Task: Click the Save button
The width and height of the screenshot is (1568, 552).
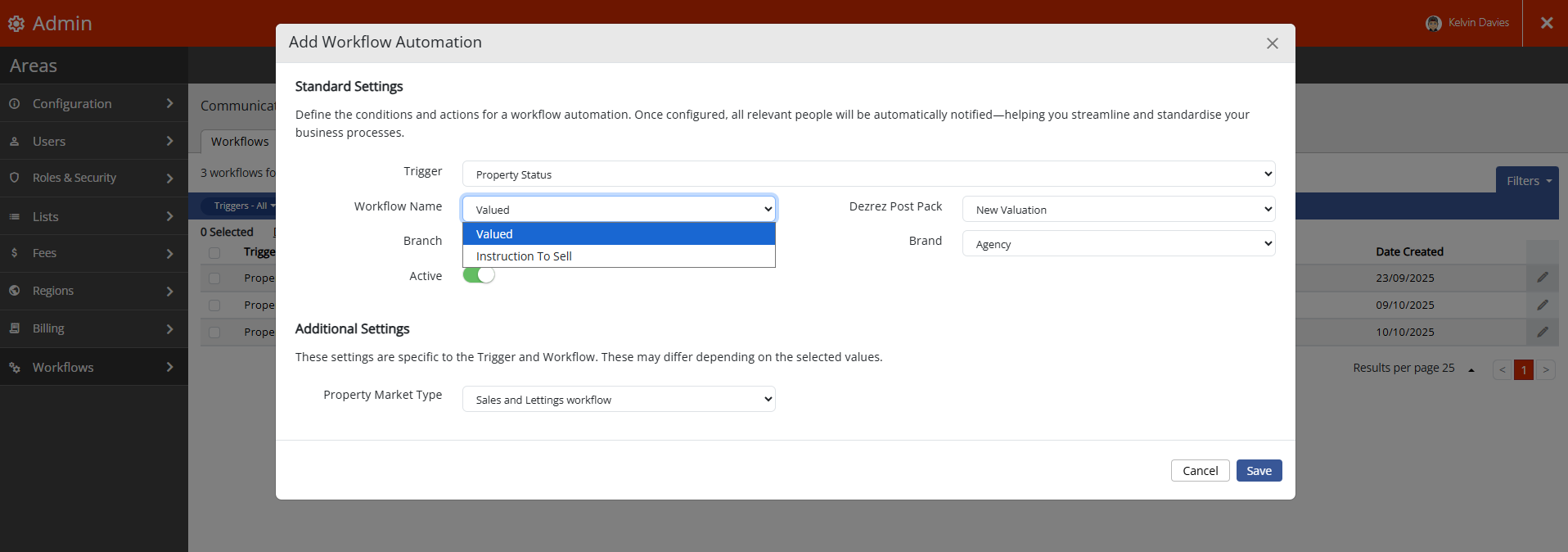Action: point(1259,471)
